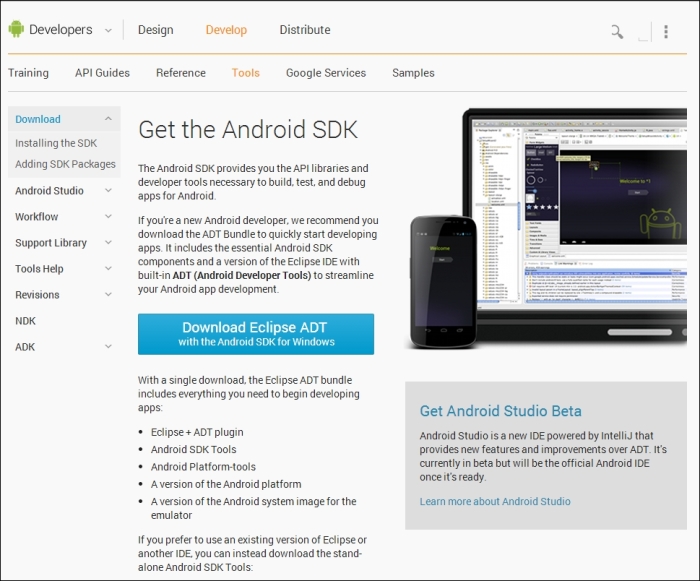Expand the Developers dropdown arrow
Viewport: 700px width, 581px height.
[x=108, y=31]
